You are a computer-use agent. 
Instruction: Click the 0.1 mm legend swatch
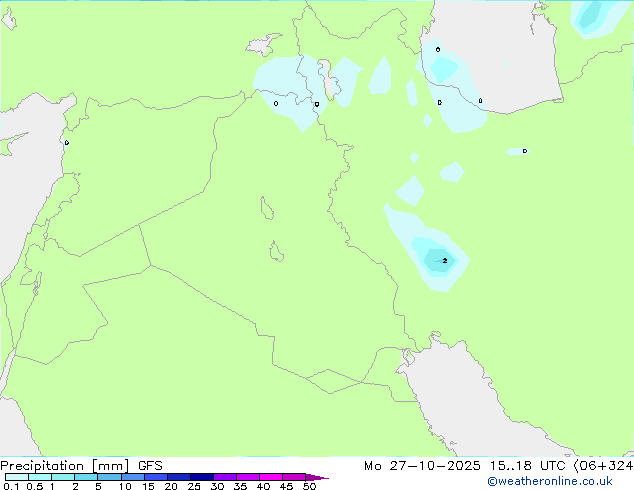point(17,477)
